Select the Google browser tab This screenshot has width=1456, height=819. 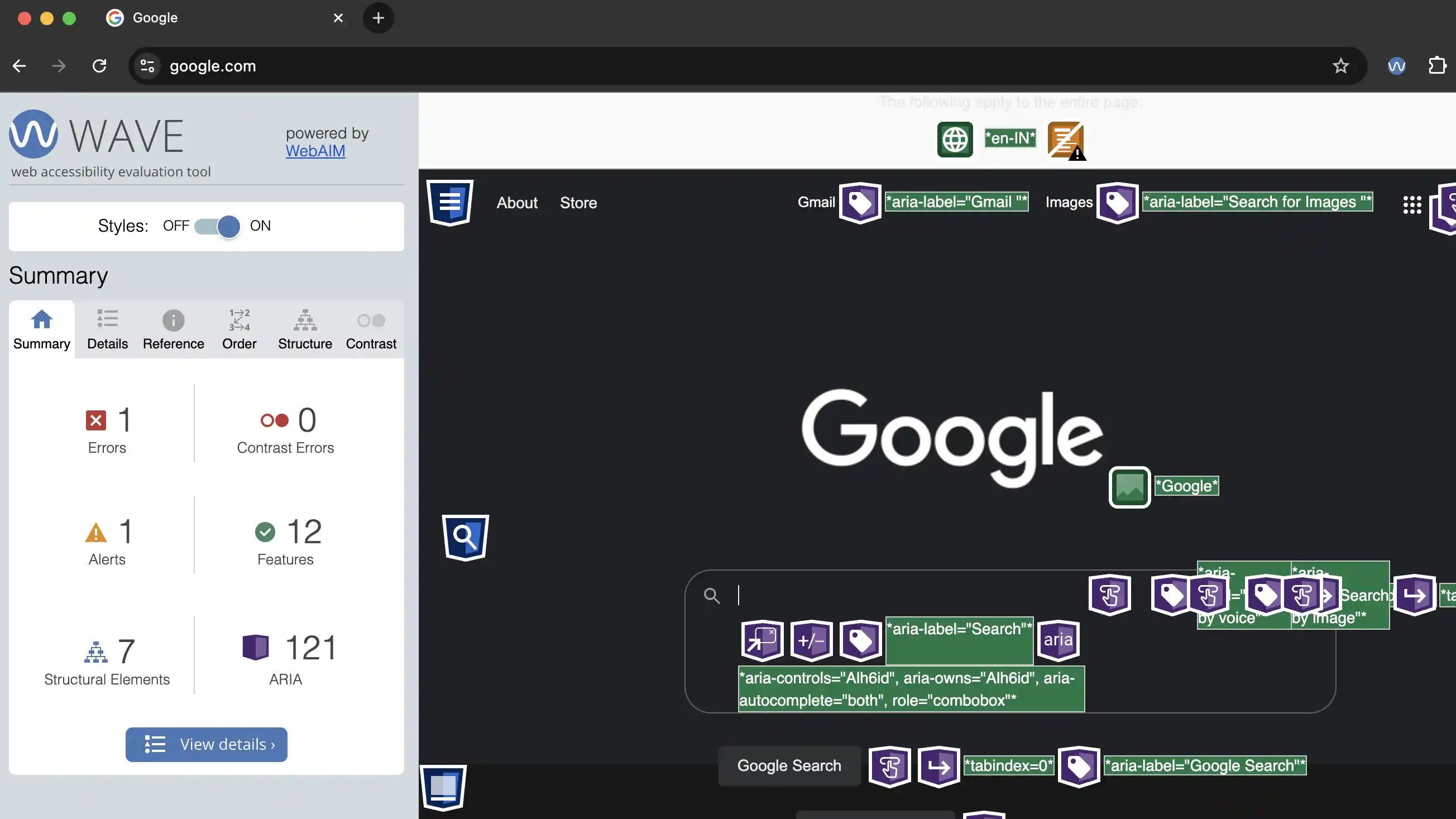pos(225,18)
